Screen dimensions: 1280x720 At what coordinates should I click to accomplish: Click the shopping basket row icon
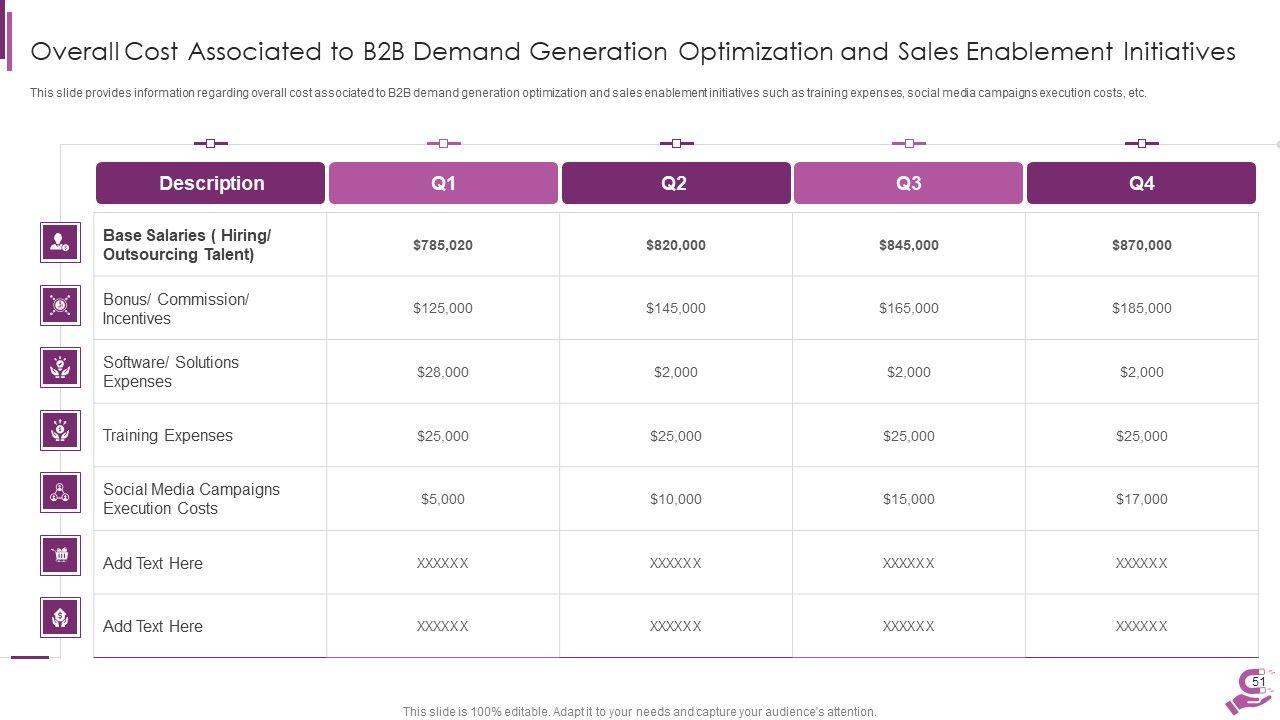point(60,555)
